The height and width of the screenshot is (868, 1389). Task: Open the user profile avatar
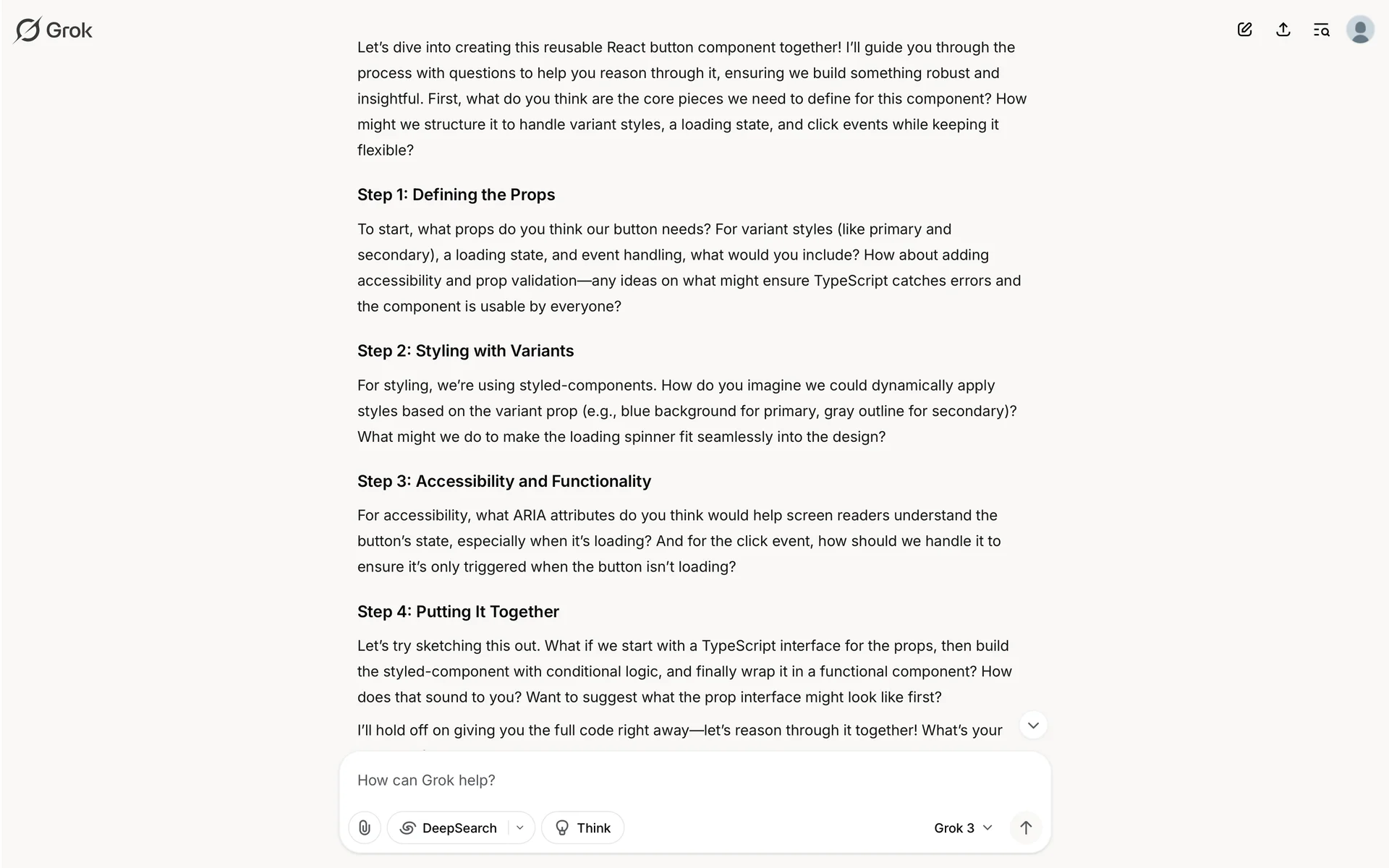(1359, 30)
